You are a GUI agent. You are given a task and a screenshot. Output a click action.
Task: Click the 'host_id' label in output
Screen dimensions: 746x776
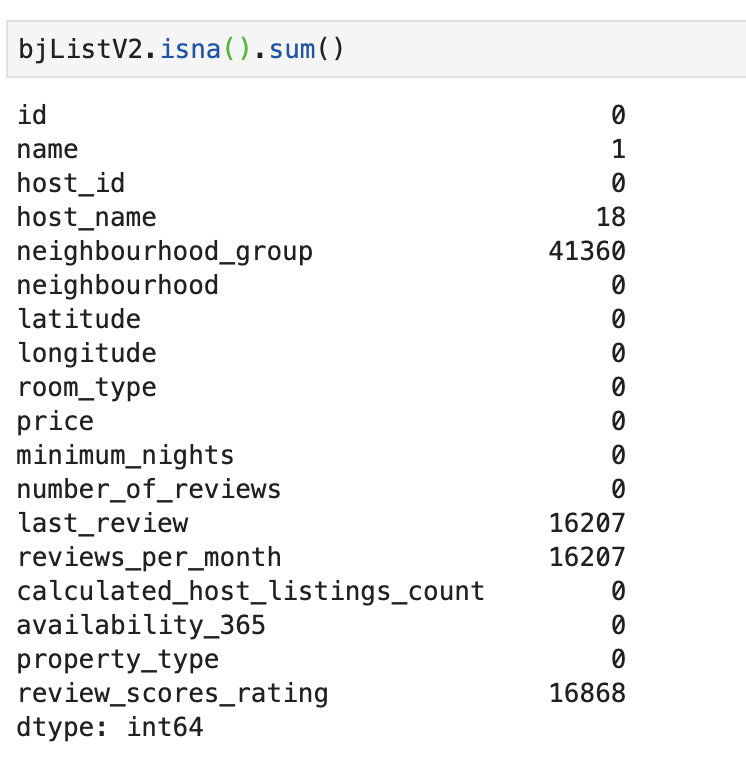coord(71,183)
